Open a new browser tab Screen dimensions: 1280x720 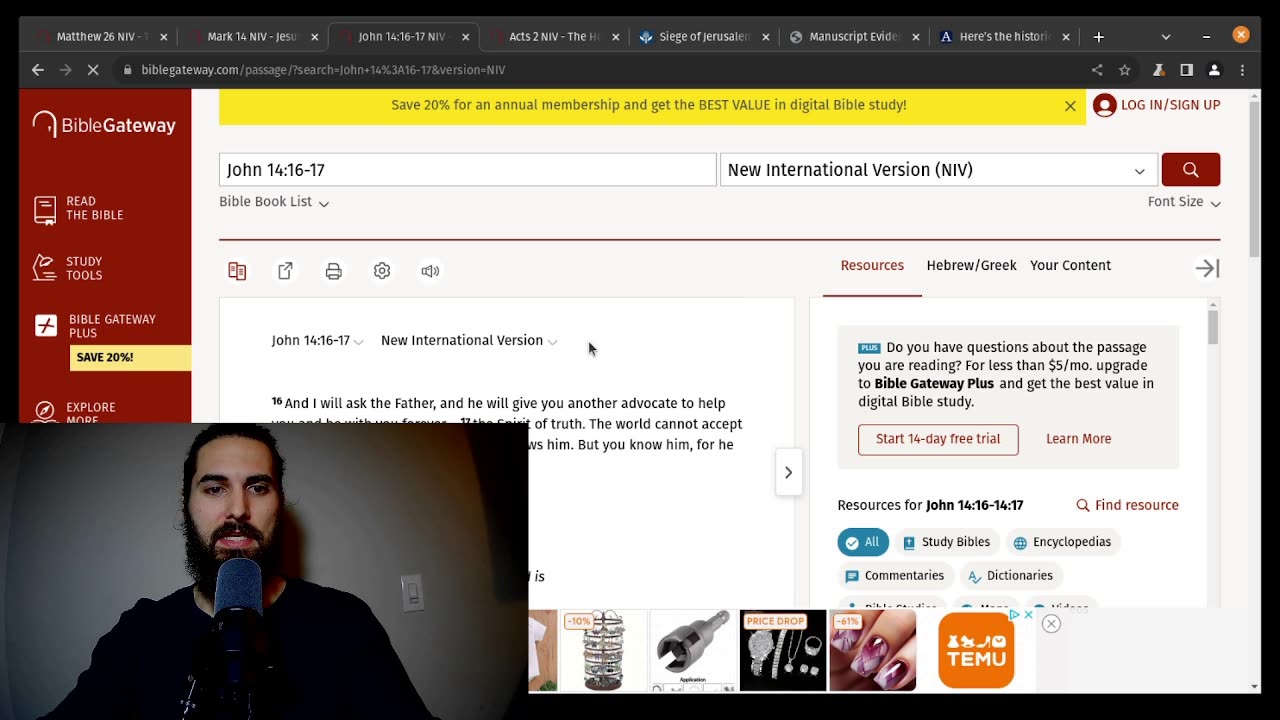click(x=1098, y=37)
